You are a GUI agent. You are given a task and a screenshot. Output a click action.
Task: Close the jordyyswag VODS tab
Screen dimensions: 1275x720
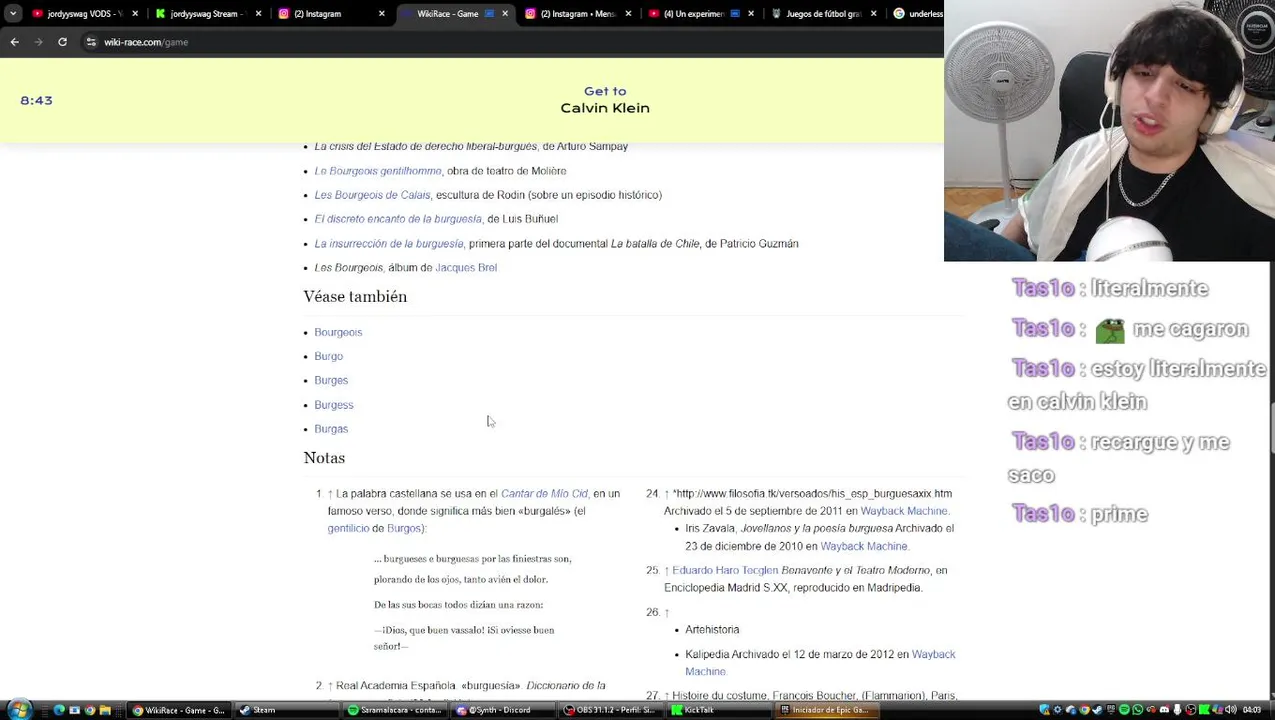135,14
